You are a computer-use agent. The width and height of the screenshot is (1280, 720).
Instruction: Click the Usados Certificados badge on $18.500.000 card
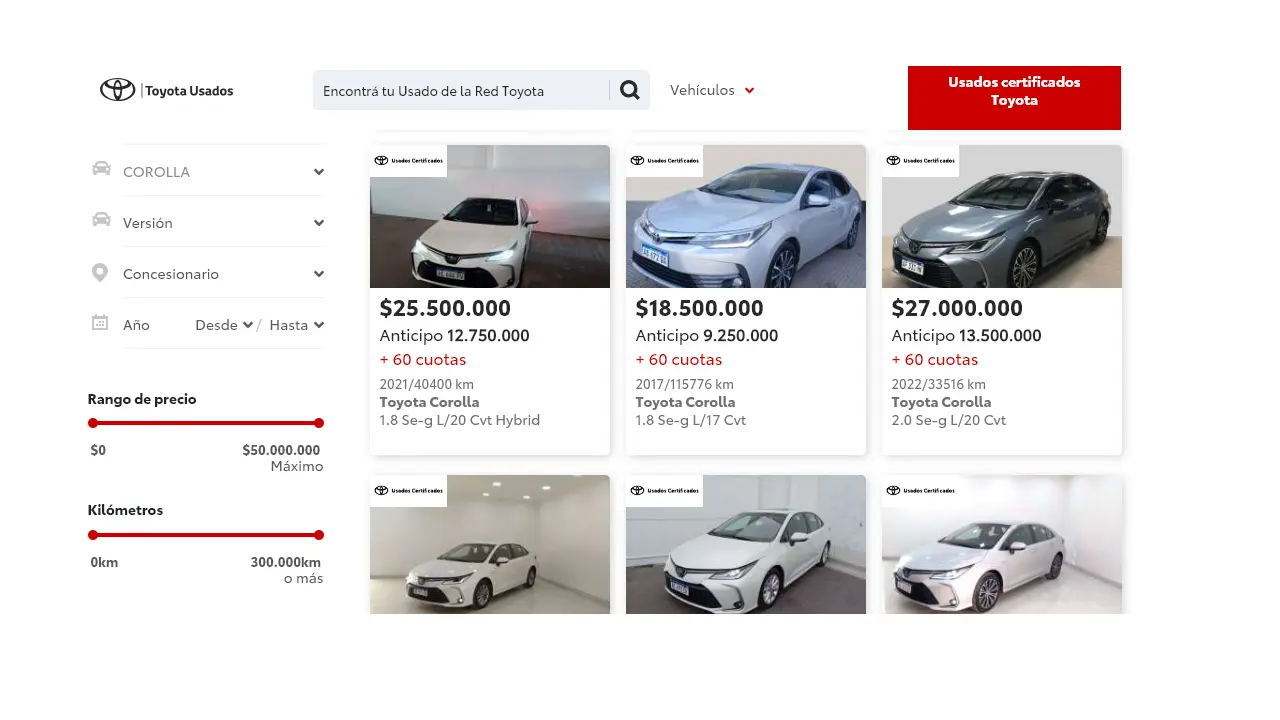[664, 160]
